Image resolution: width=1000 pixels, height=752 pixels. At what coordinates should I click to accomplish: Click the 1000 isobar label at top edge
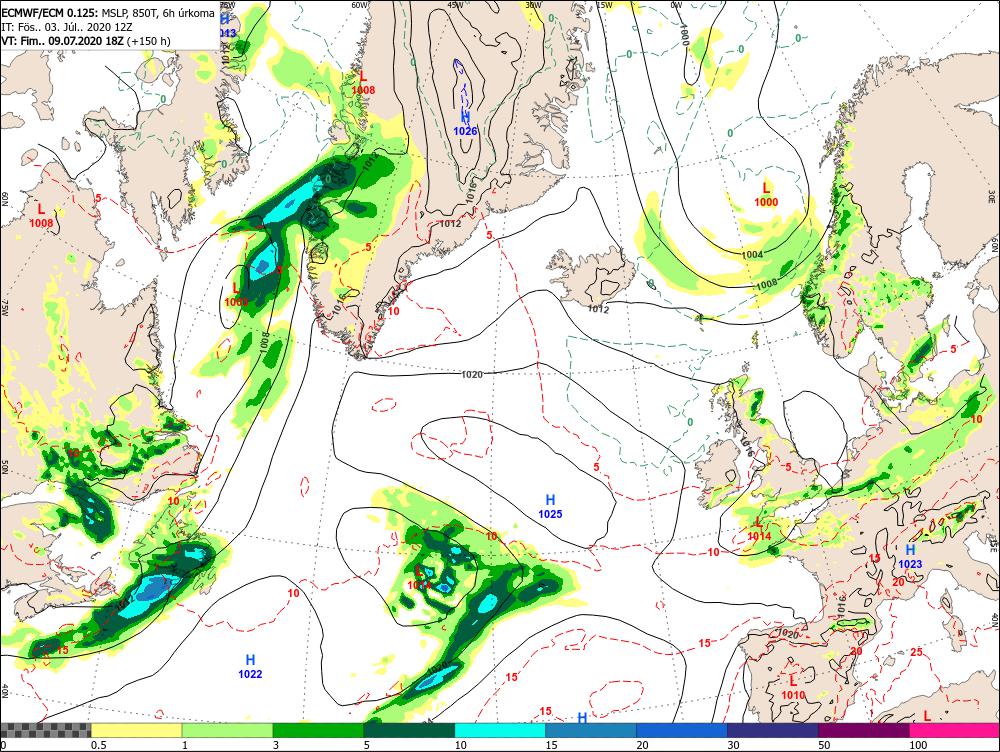pos(684,33)
